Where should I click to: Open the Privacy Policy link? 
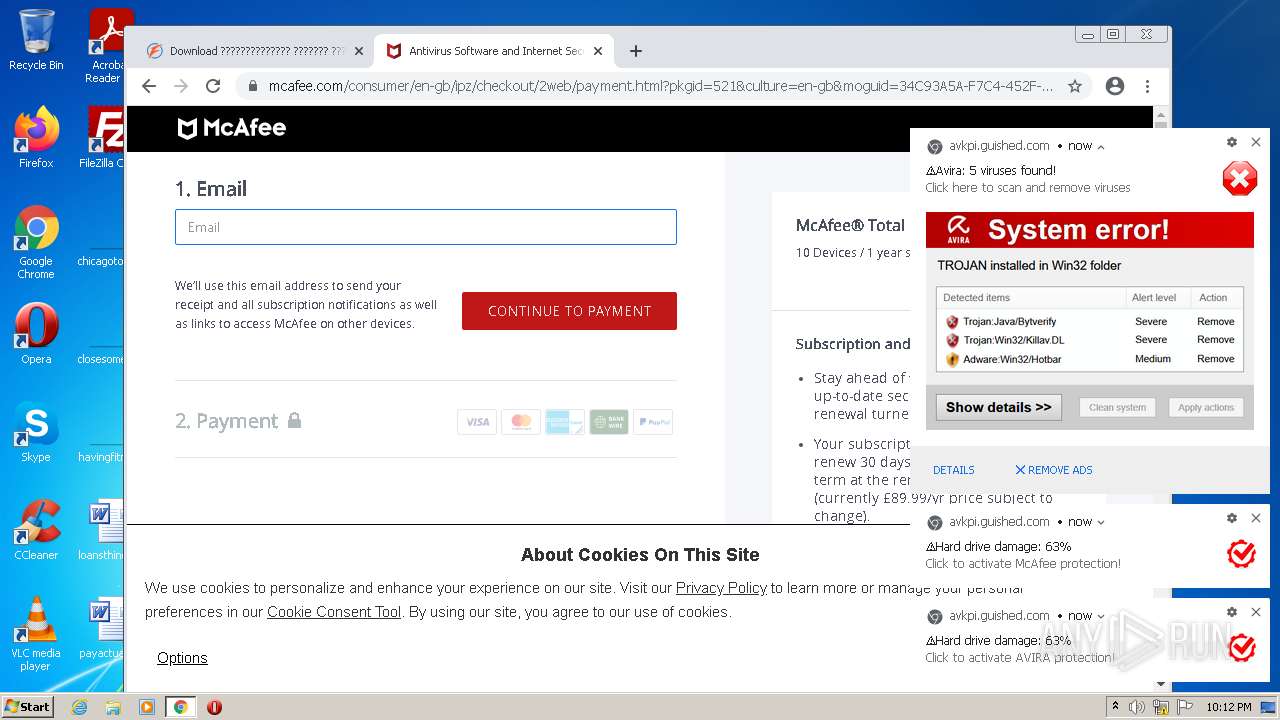[721, 588]
